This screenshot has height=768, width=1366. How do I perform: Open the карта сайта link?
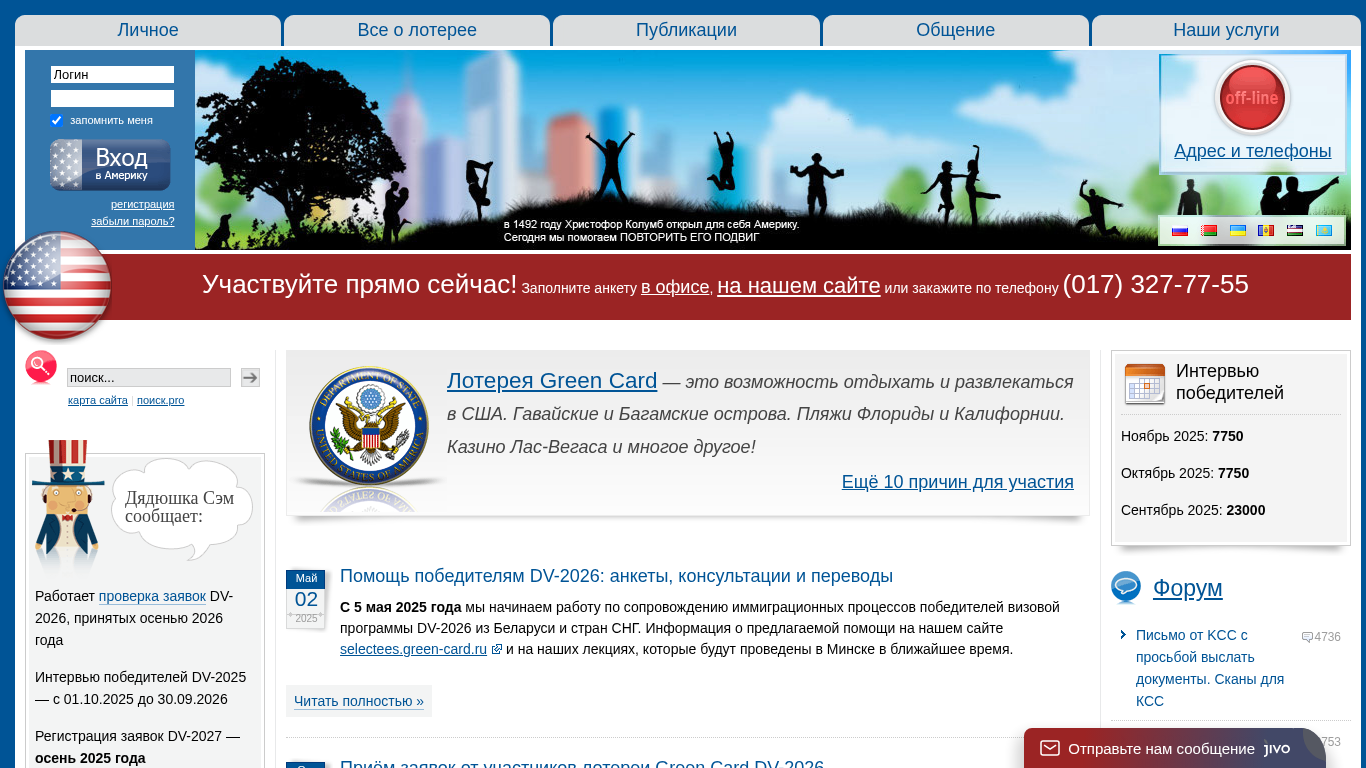point(98,400)
